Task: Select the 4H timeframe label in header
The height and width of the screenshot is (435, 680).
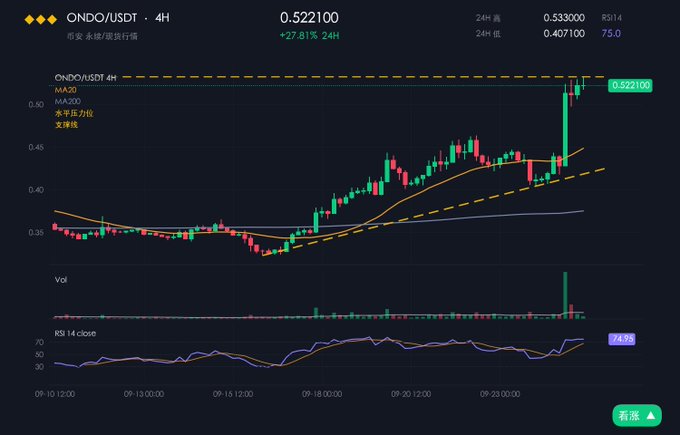Action: [x=162, y=18]
